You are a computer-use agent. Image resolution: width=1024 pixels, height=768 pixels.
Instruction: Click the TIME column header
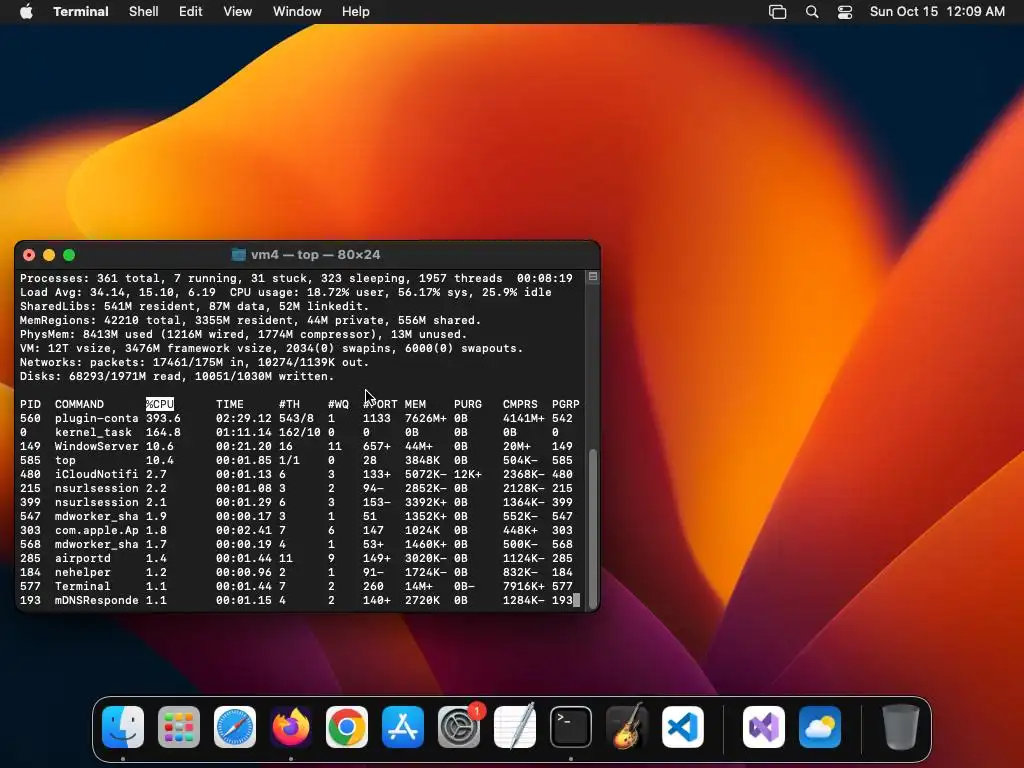(x=230, y=404)
